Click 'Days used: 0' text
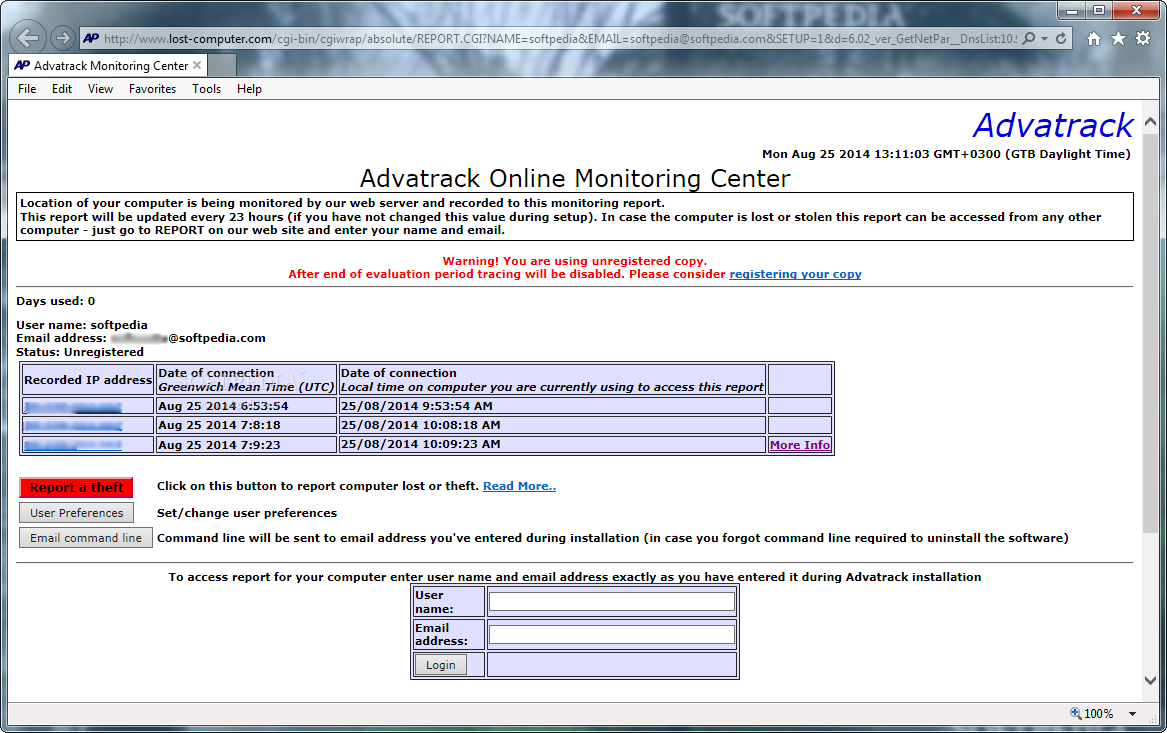The image size is (1167, 733). click(x=56, y=301)
